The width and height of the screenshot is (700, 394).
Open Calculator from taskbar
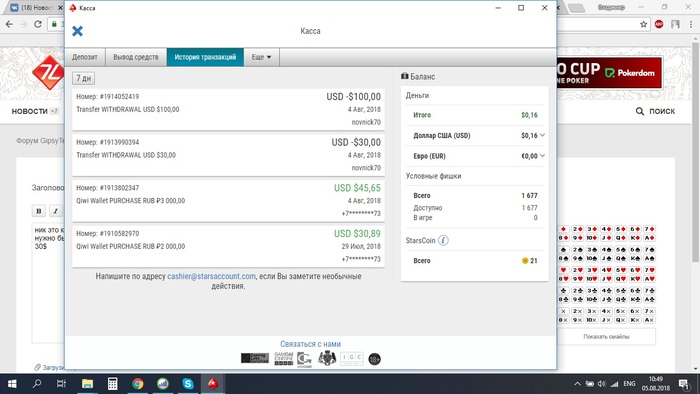[112, 384]
